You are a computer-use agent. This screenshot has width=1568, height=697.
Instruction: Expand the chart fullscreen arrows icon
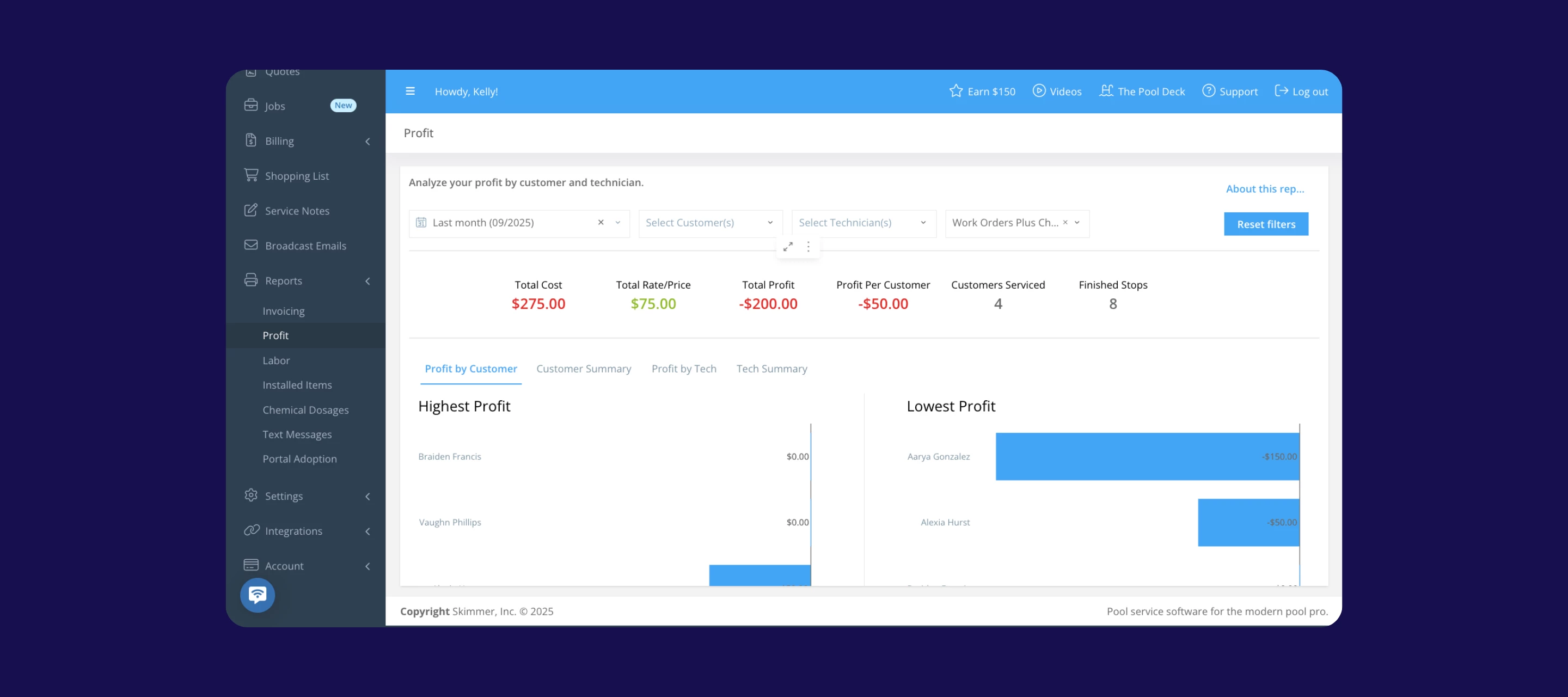point(788,247)
